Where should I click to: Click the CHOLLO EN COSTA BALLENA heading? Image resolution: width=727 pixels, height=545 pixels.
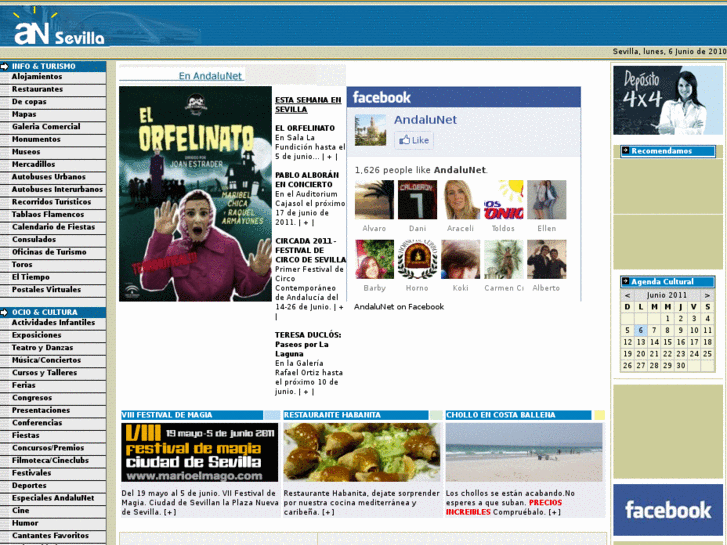pyautogui.click(x=501, y=415)
